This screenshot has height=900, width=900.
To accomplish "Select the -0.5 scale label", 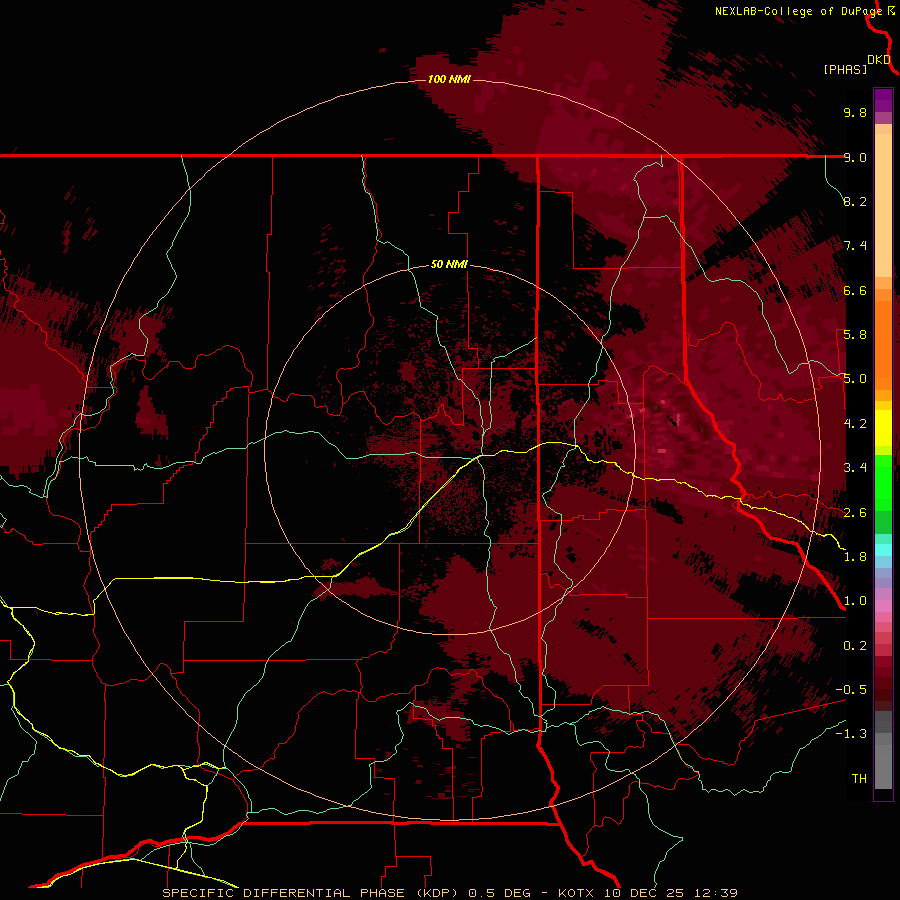I will point(851,690).
